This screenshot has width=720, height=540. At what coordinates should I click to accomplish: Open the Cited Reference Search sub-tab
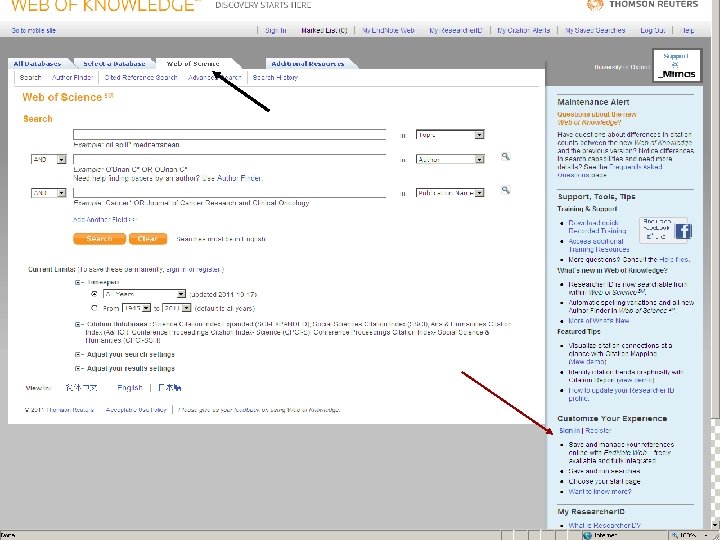click(141, 78)
